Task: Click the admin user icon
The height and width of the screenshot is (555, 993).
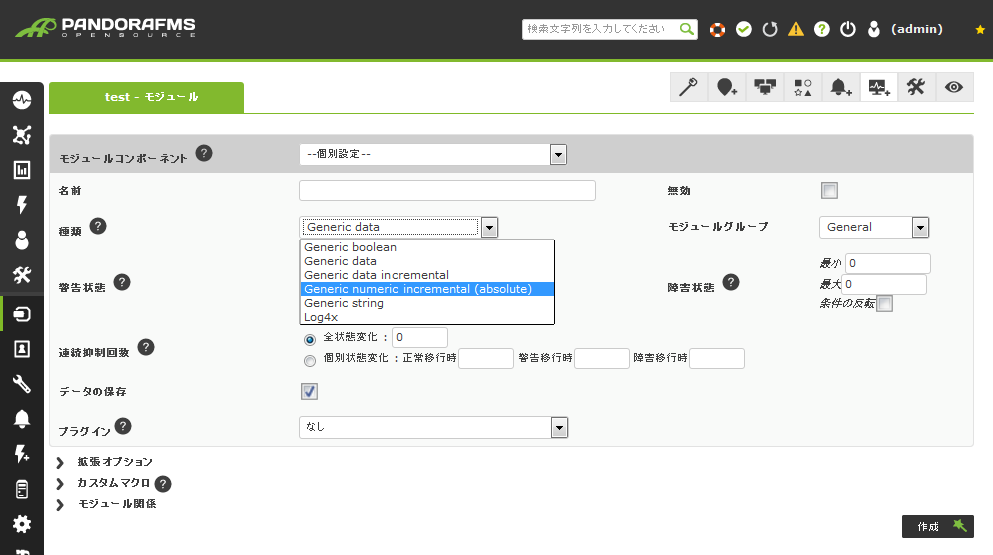Action: pyautogui.click(x=874, y=29)
